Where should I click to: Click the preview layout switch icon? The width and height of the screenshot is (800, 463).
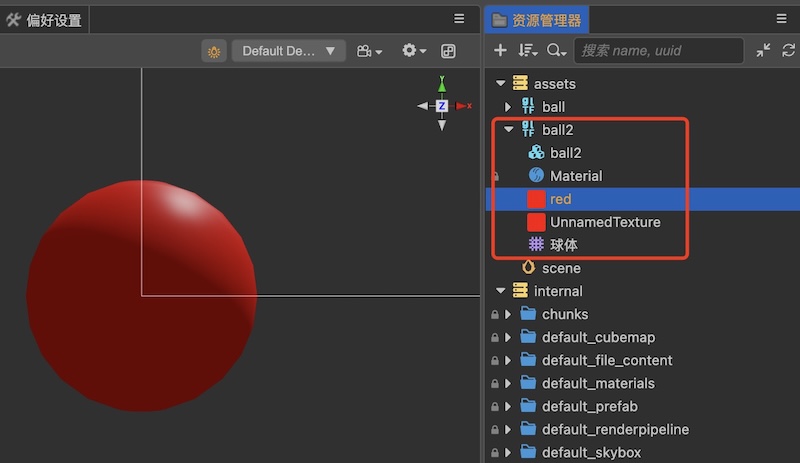[x=448, y=51]
